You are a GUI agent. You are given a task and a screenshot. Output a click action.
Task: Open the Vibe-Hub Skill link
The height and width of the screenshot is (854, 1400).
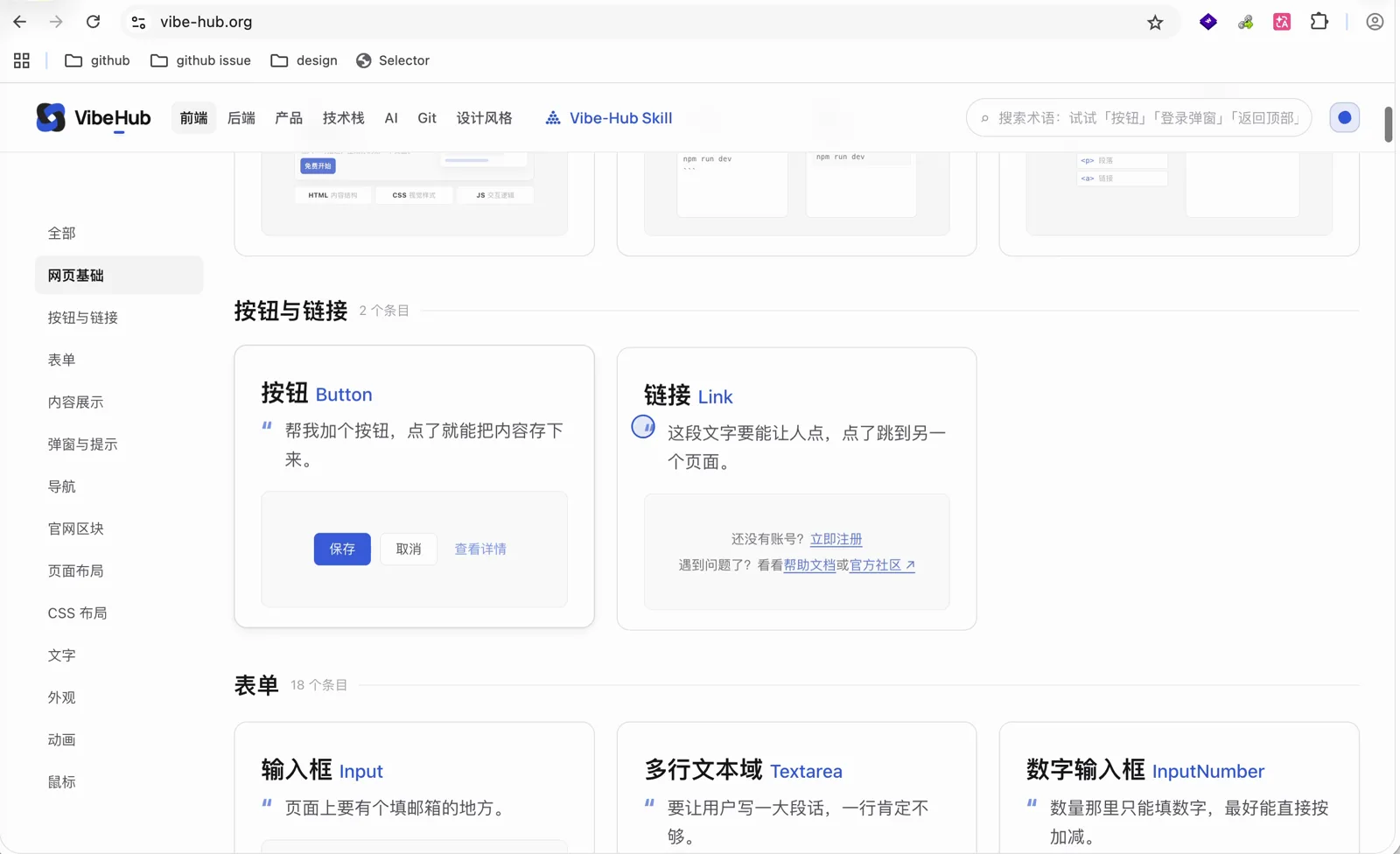609,117
